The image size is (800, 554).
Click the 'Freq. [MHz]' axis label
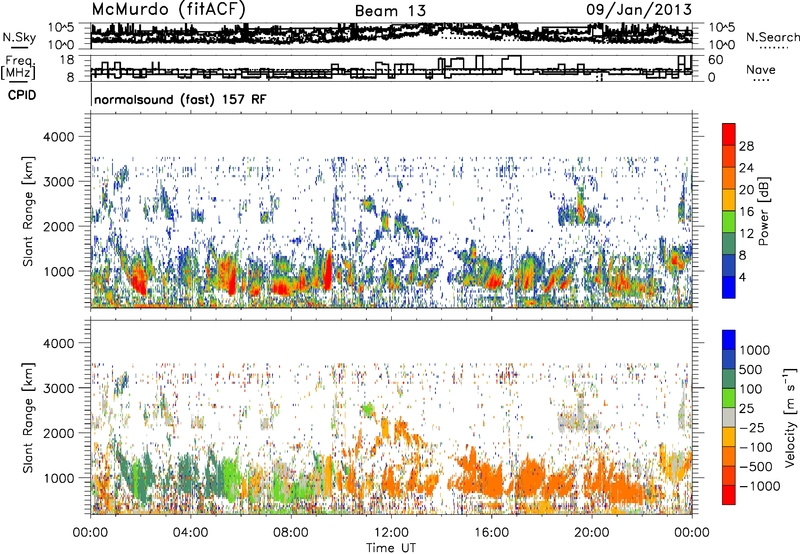click(19, 67)
